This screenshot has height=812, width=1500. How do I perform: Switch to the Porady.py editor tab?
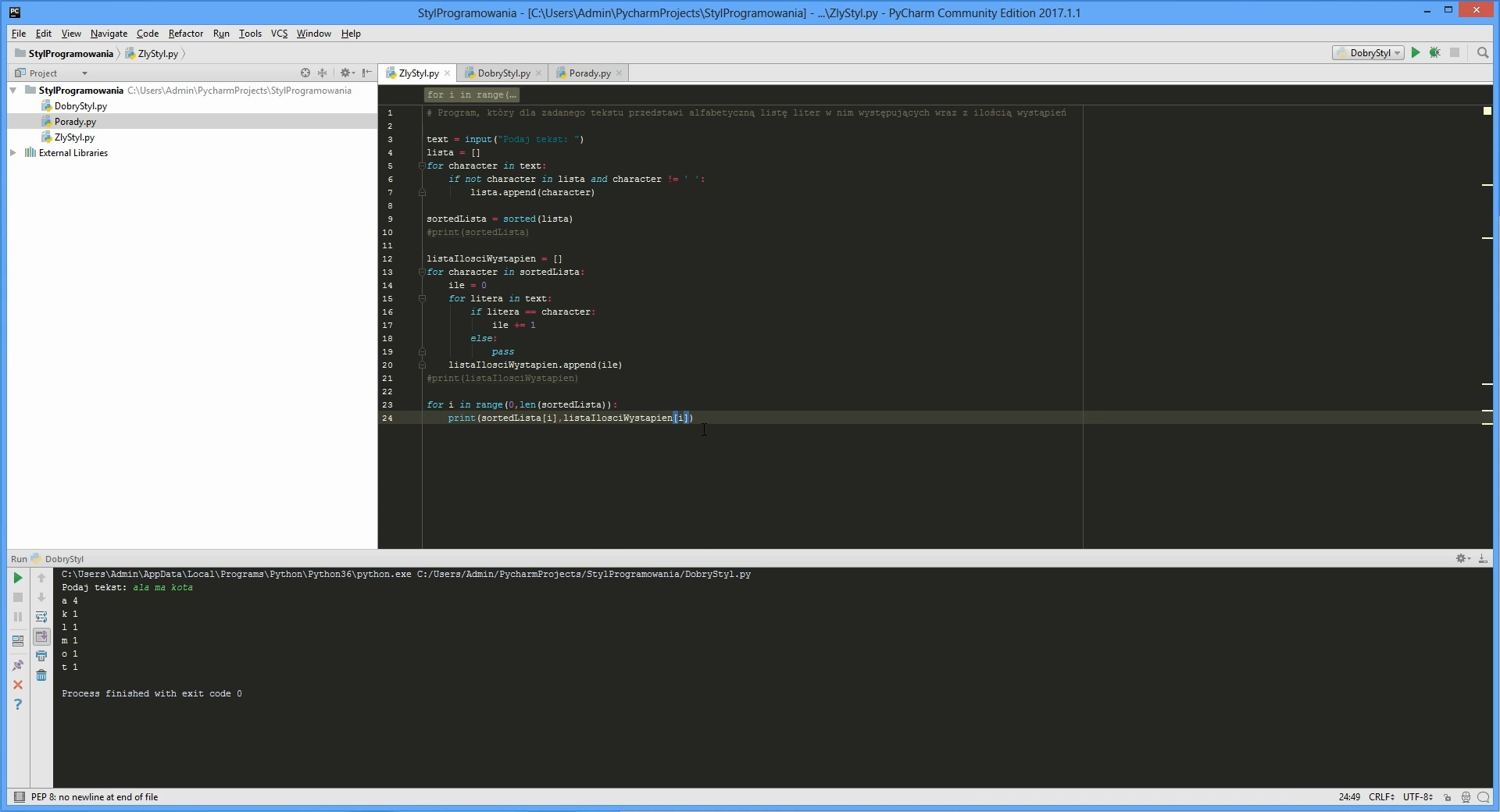pos(588,73)
